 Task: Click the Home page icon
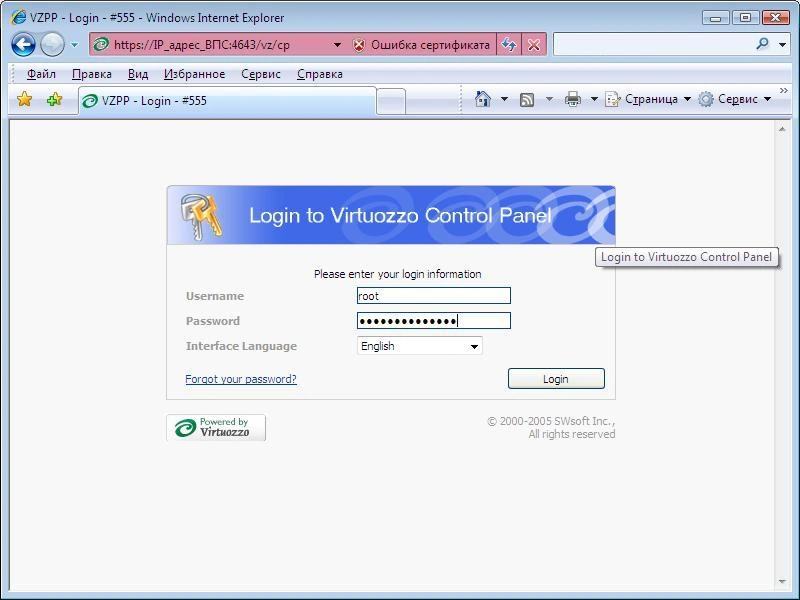[483, 98]
